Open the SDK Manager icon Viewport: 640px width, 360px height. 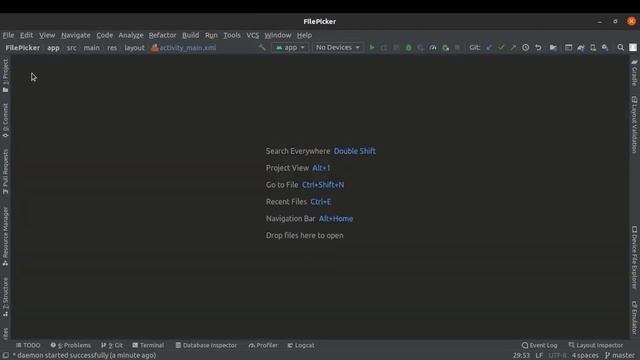pos(605,48)
